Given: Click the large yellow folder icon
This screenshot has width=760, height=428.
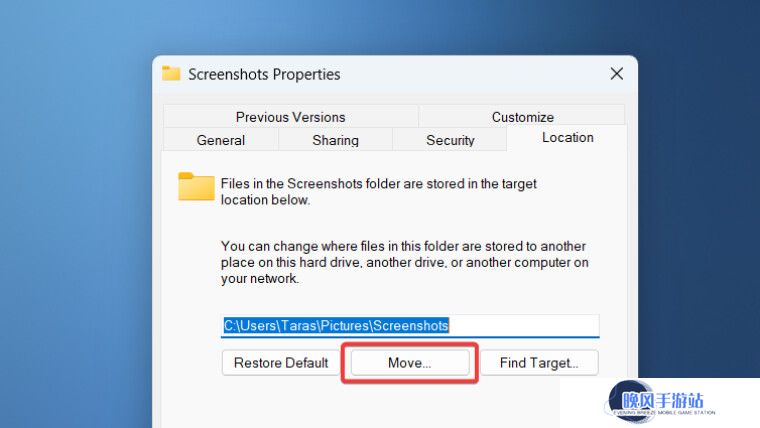Looking at the screenshot, I should point(196,187).
